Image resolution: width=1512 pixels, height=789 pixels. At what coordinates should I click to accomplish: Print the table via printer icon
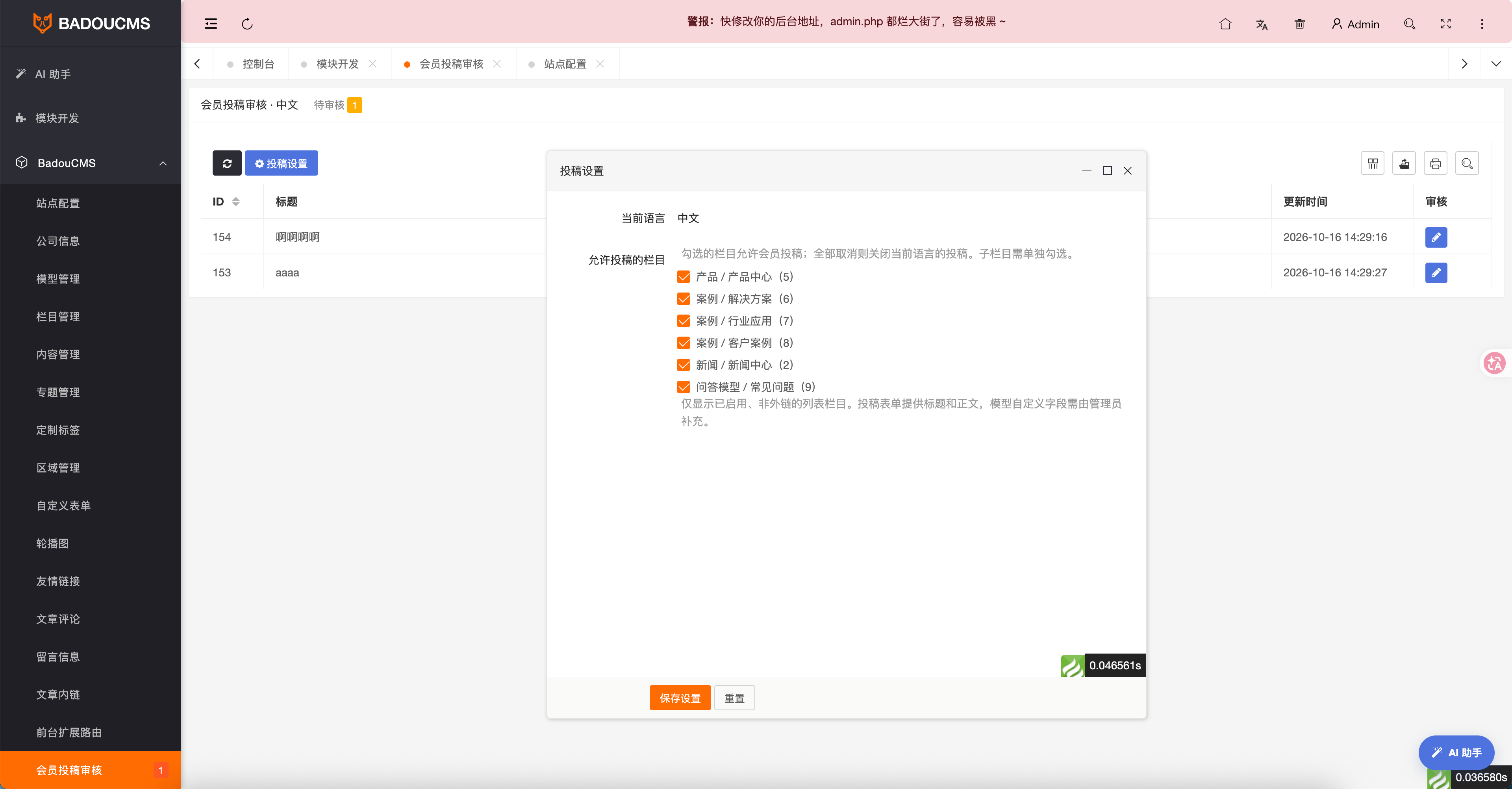1436,163
